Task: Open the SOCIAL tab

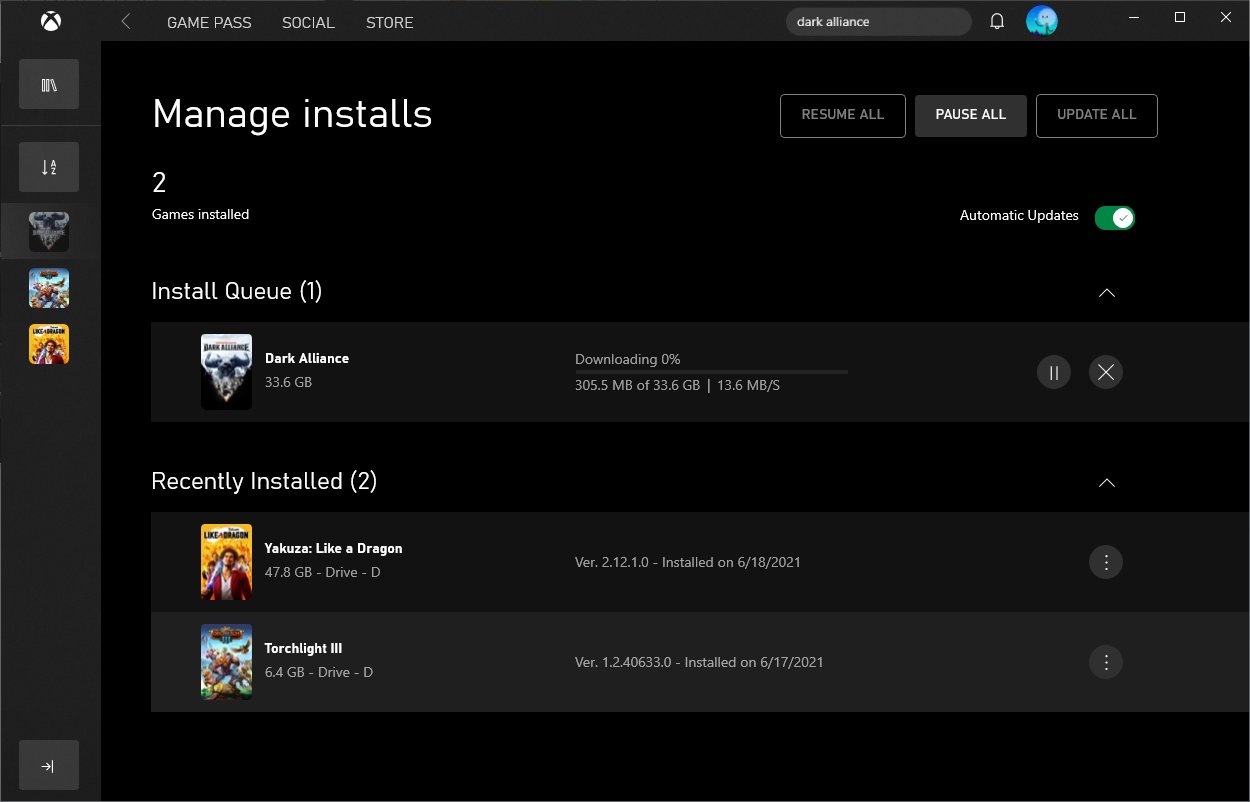Action: point(308,22)
